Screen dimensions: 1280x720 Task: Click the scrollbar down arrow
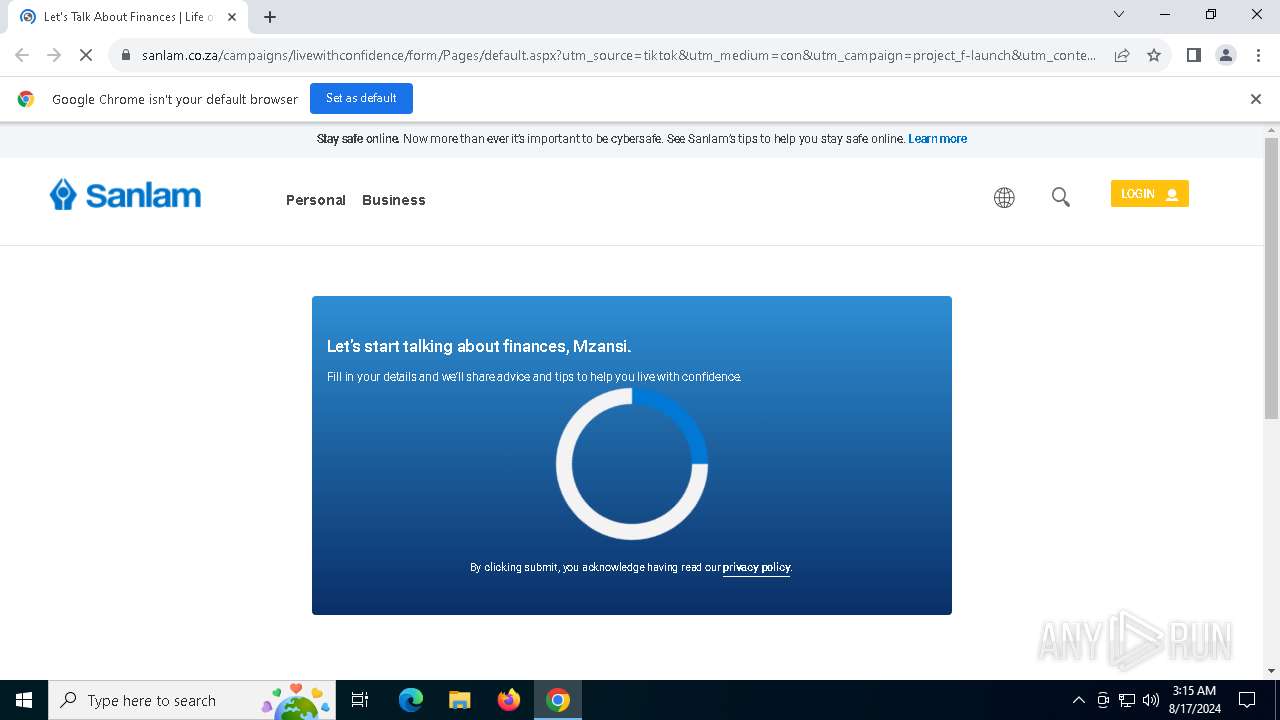pos(1271,671)
